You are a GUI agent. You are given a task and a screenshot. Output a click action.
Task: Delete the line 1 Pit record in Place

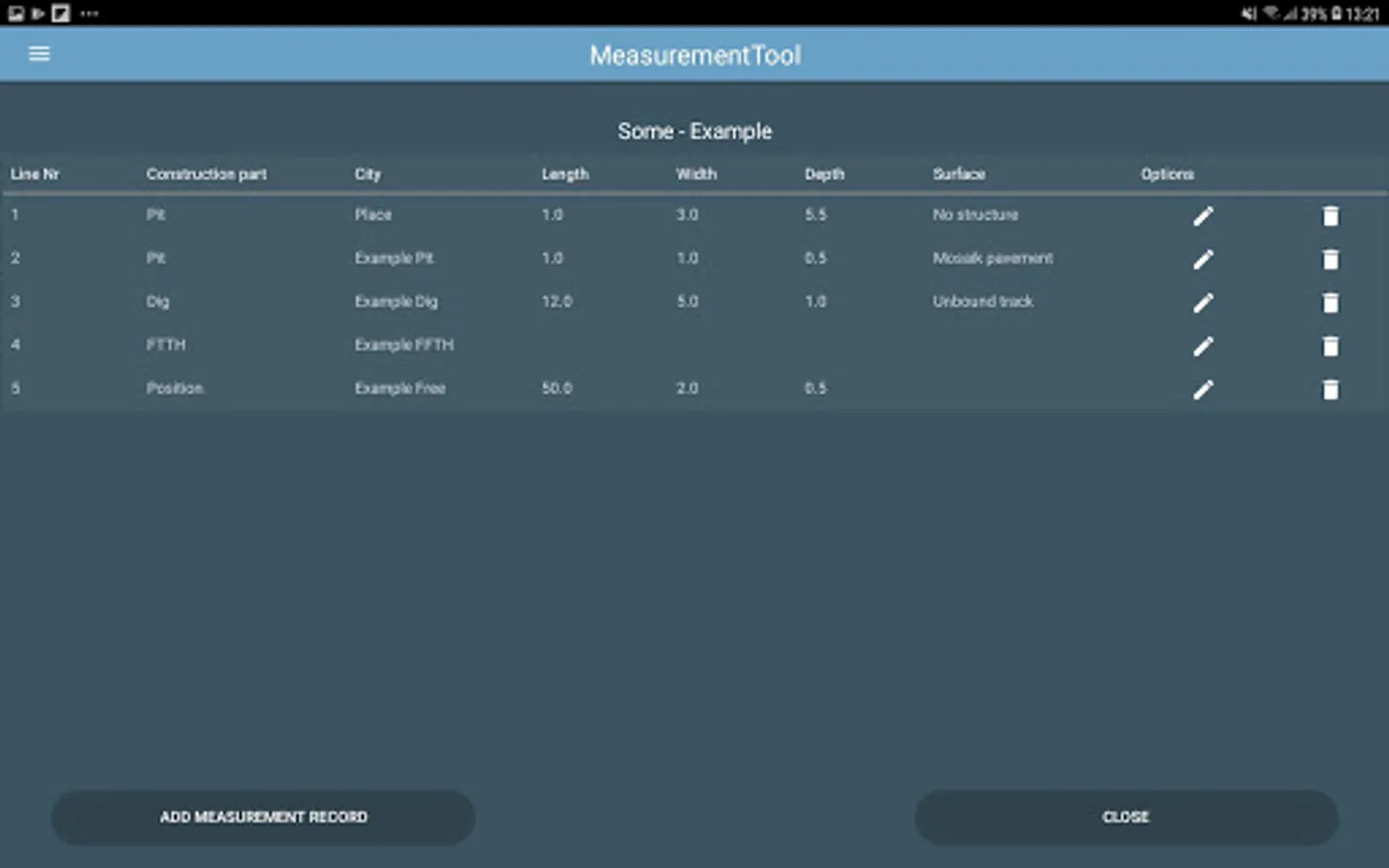point(1330,216)
